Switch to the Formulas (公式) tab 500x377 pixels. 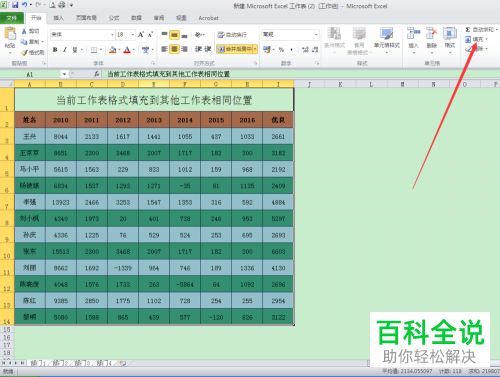pyautogui.click(x=114, y=18)
